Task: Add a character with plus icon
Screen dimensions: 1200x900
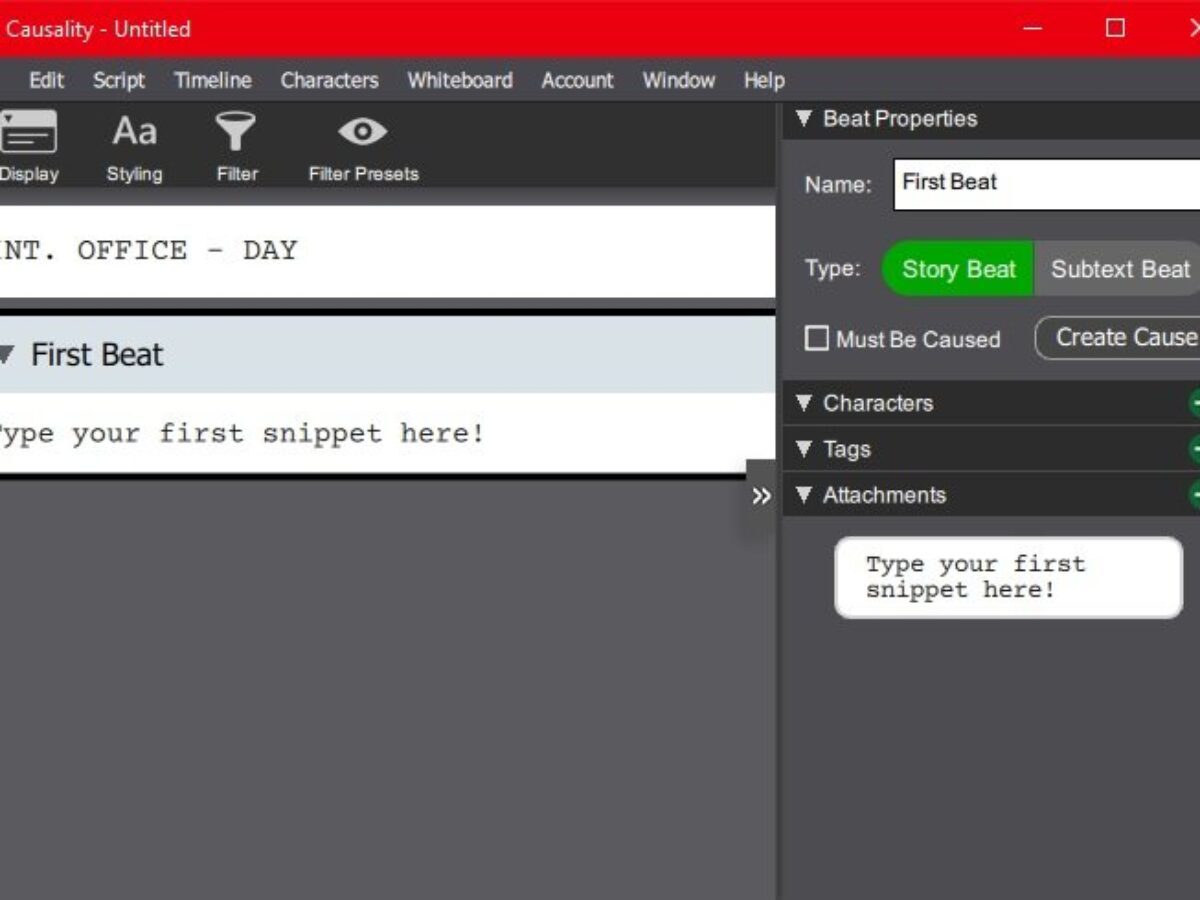Action: click(x=1195, y=403)
